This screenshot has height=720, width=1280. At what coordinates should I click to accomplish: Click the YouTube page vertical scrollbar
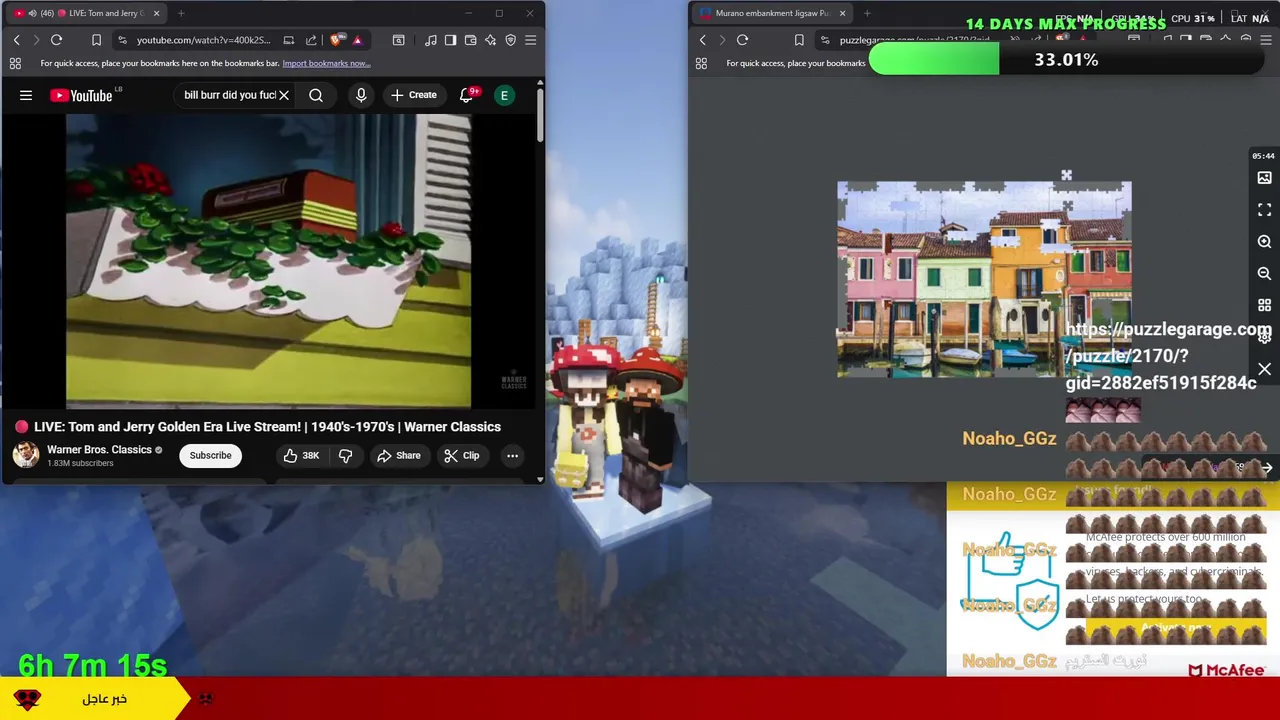(x=540, y=115)
